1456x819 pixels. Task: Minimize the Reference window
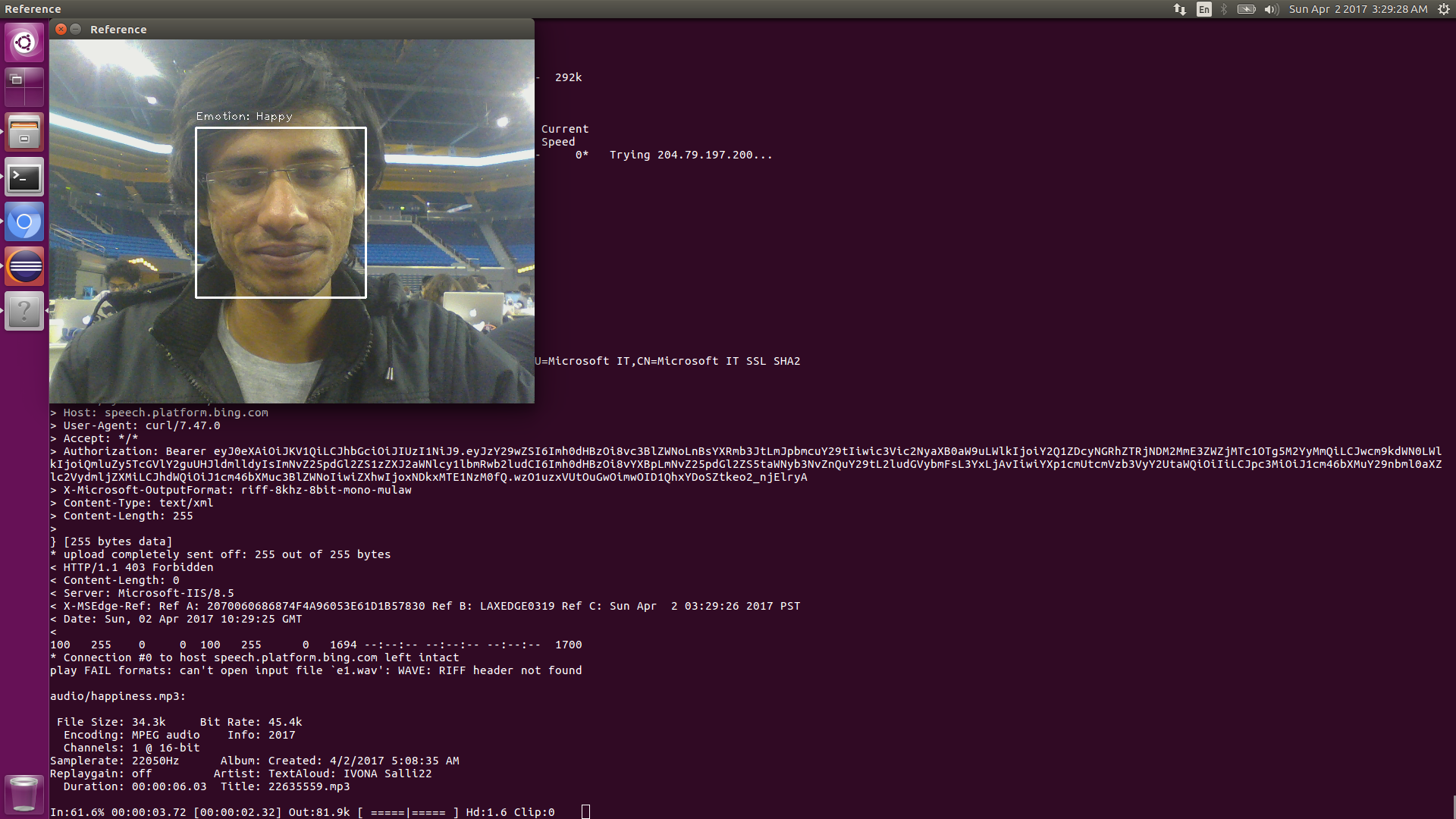(x=76, y=29)
